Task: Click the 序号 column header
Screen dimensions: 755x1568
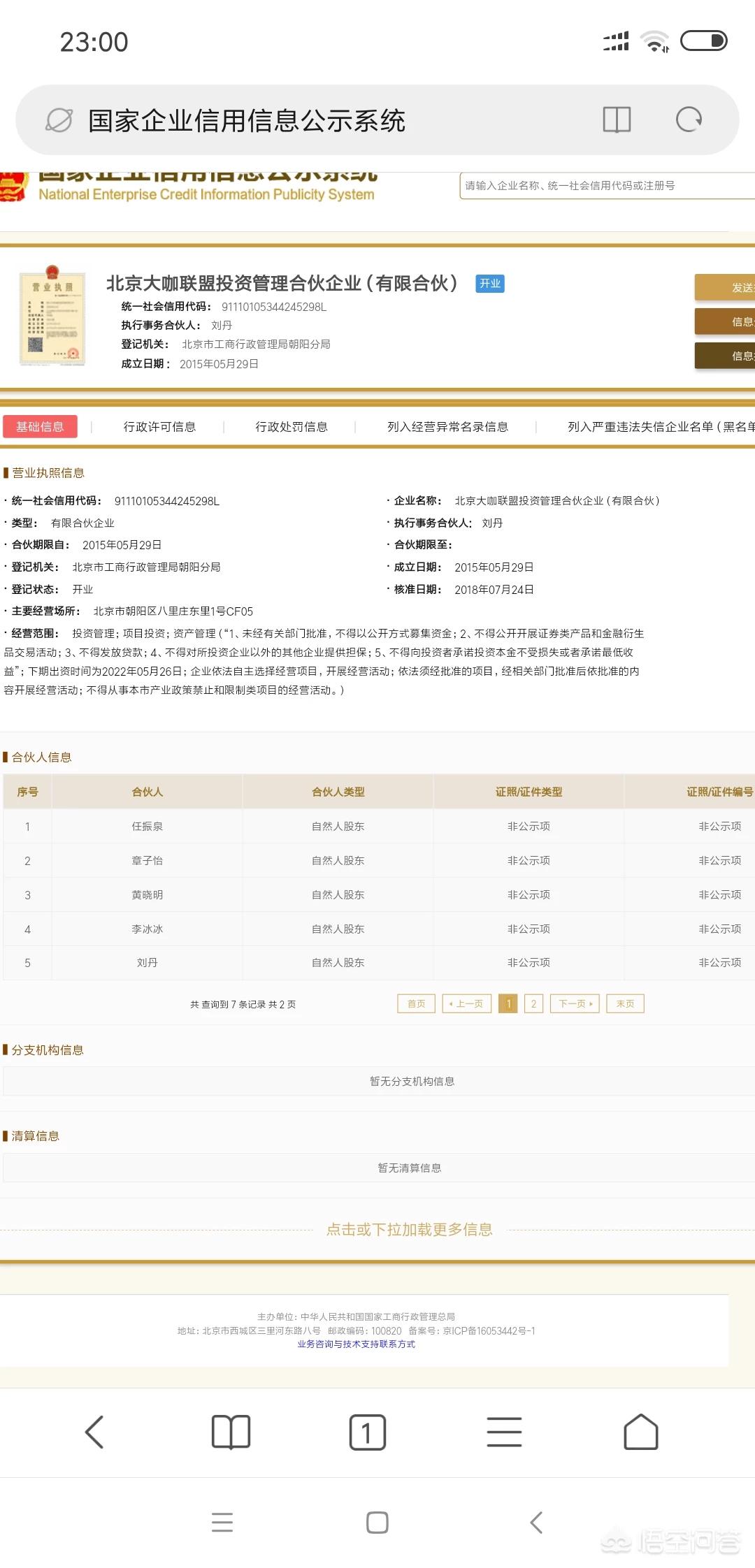Action: 27,792
